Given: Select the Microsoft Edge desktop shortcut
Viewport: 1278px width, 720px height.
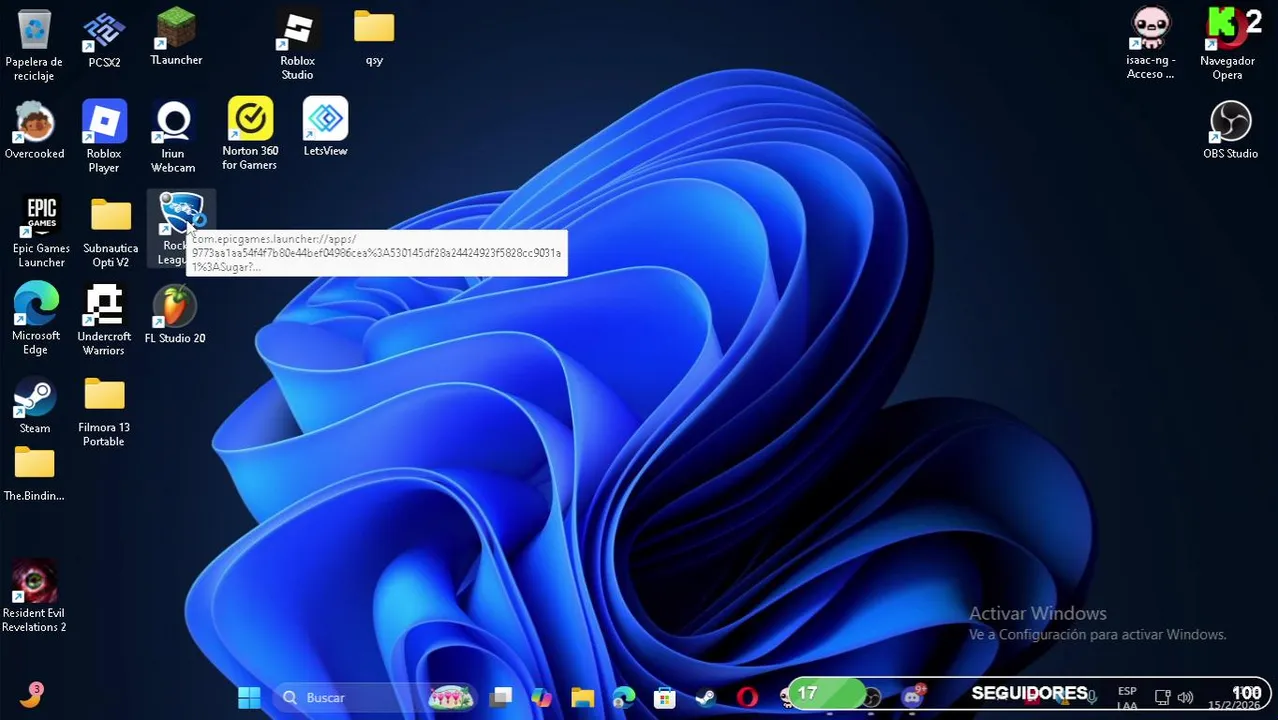Looking at the screenshot, I should click(x=36, y=320).
